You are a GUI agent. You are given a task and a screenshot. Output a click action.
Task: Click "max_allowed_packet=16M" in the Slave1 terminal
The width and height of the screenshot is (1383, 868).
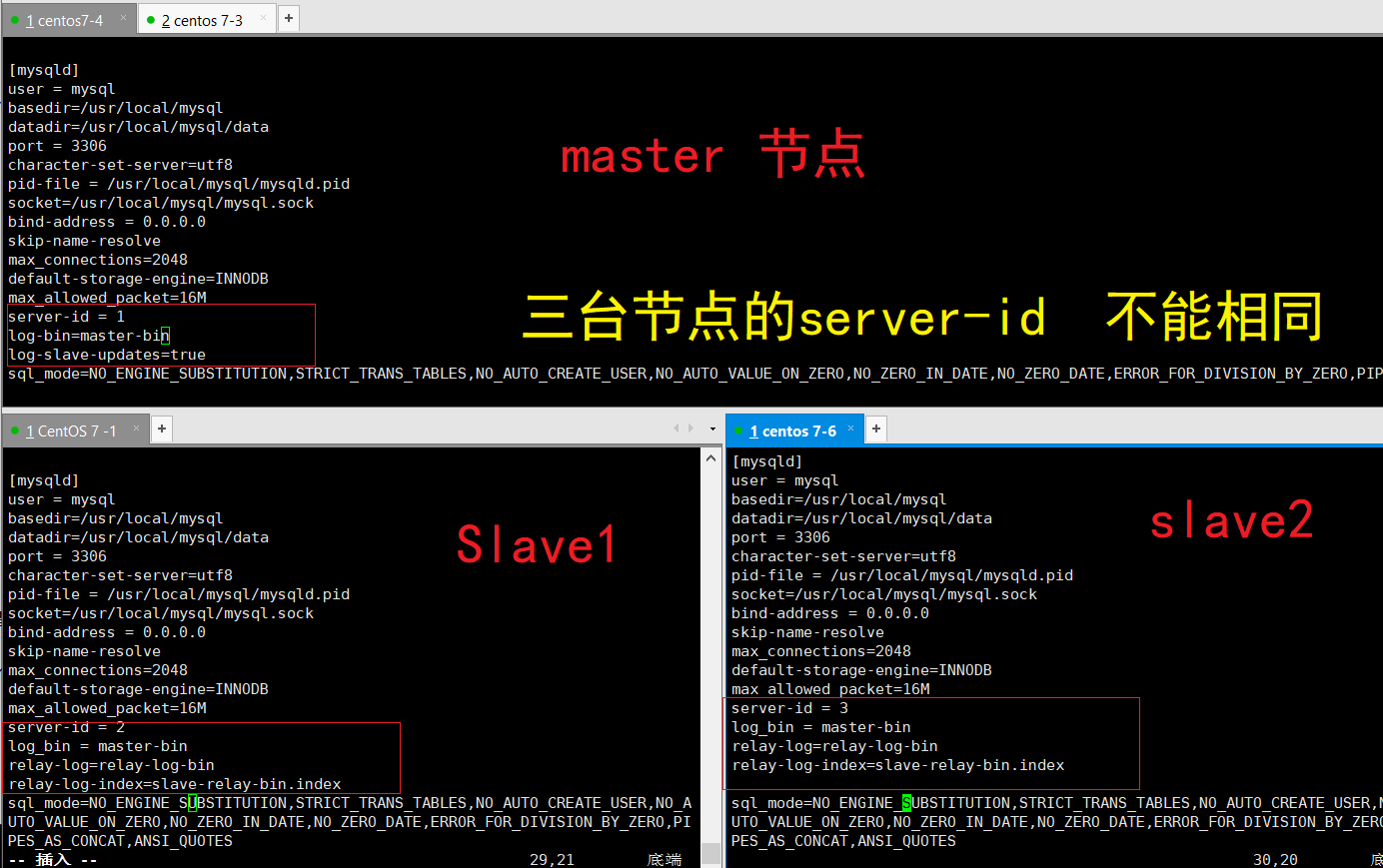[107, 708]
